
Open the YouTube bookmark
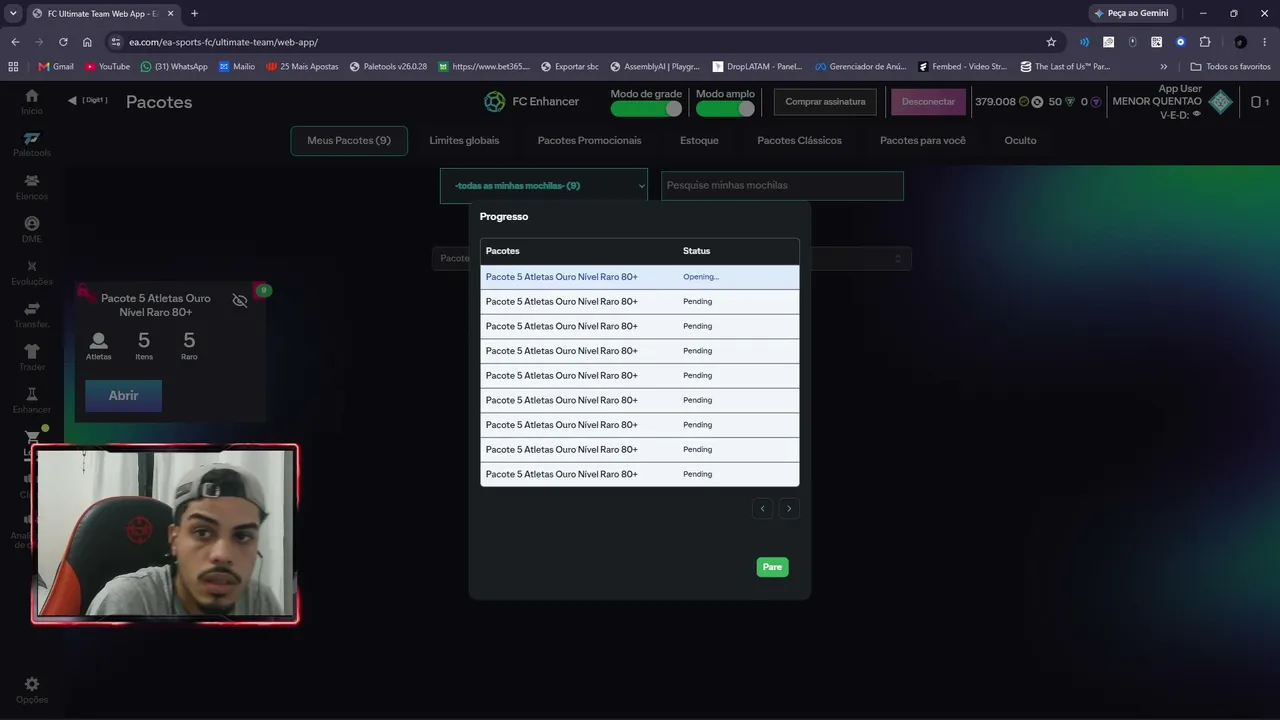click(x=107, y=67)
